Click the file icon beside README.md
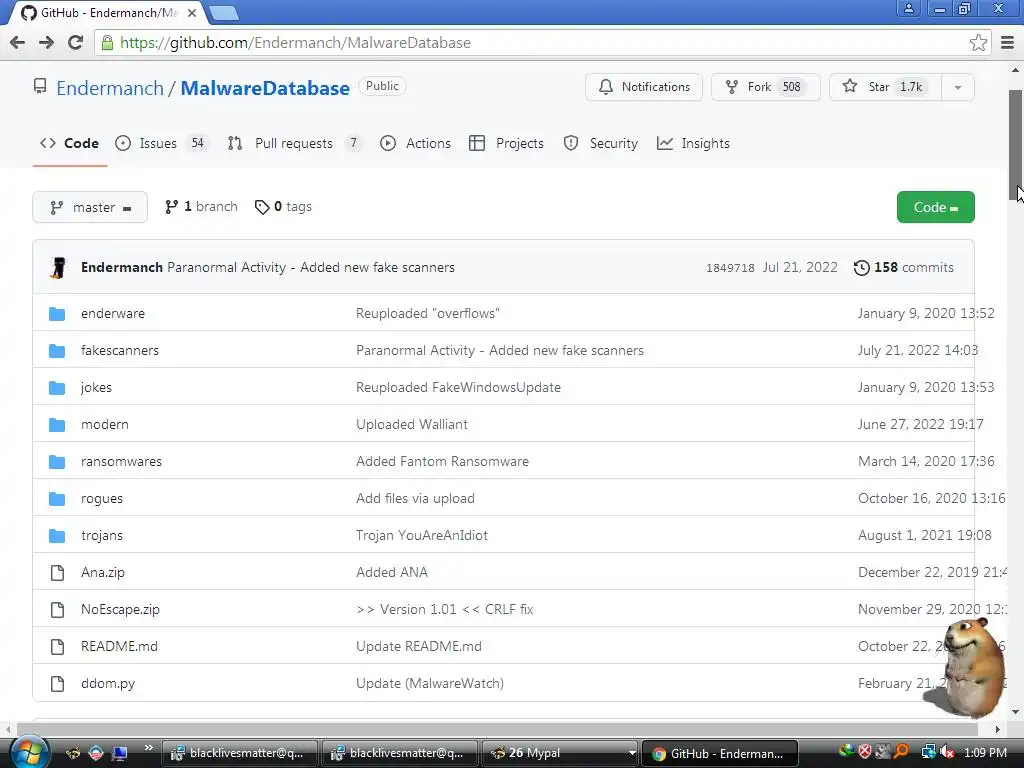Screen dimensions: 1024x768 coord(57,647)
